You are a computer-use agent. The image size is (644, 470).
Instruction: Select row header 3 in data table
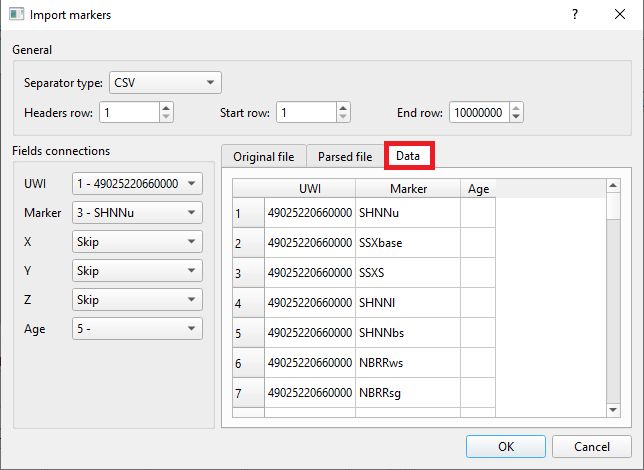click(248, 273)
